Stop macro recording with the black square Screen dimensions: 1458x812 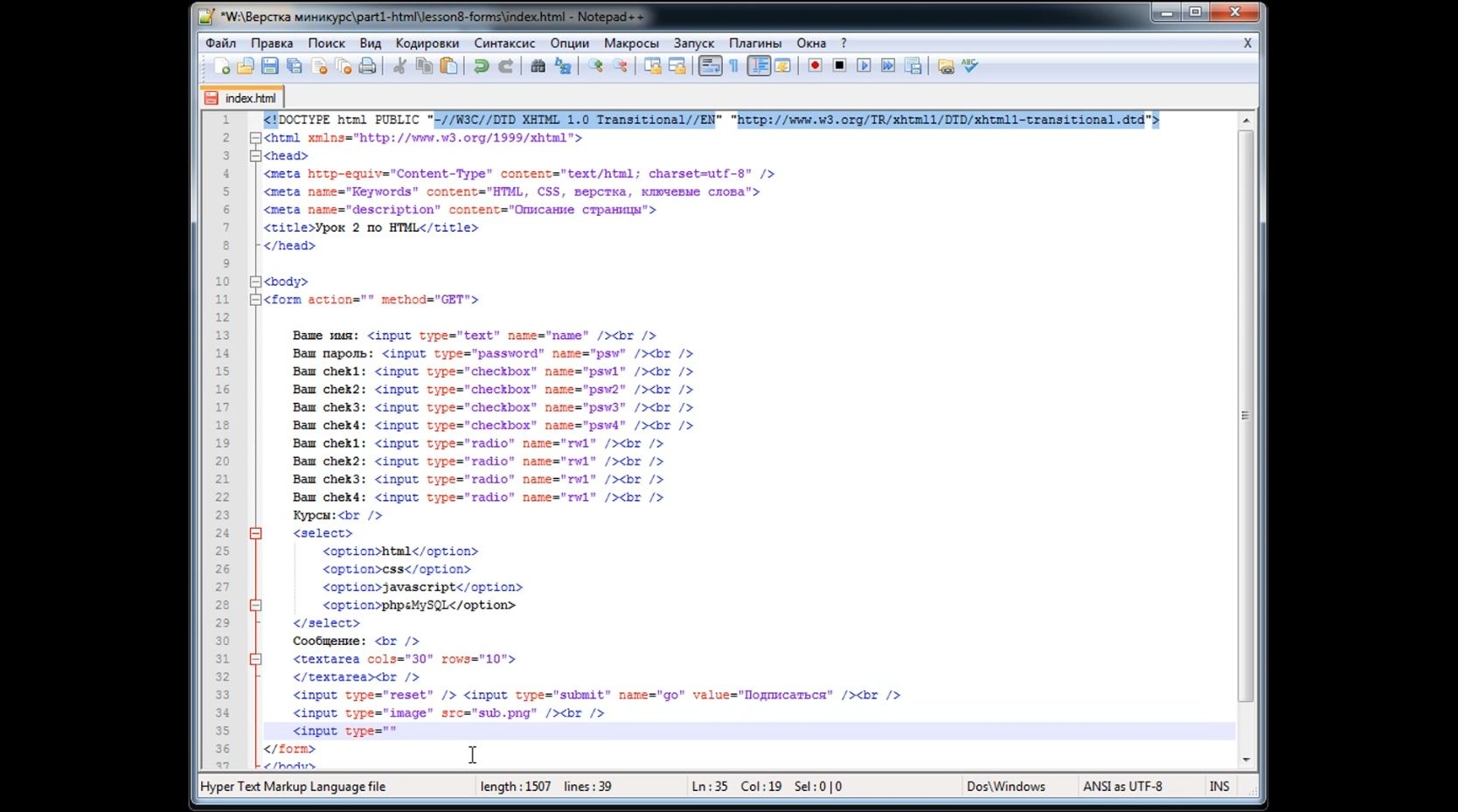click(839, 66)
